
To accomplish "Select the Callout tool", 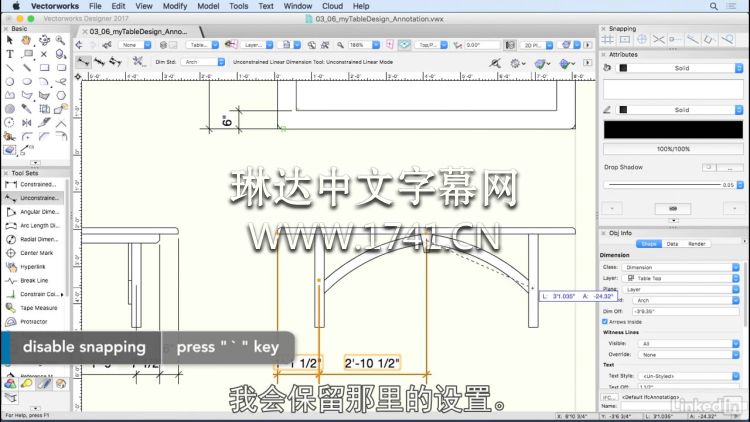I will [x=27, y=54].
